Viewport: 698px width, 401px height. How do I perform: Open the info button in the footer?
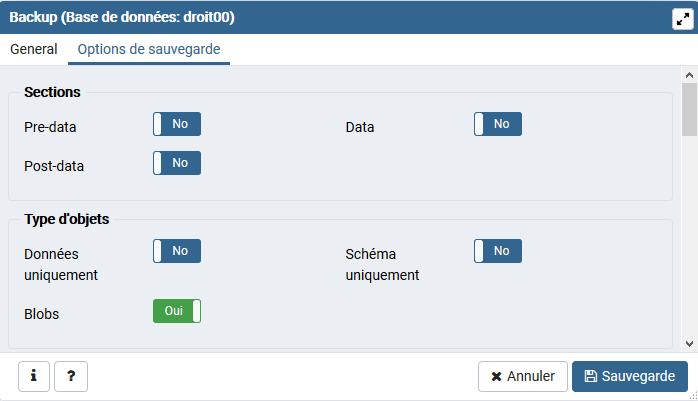point(34,376)
